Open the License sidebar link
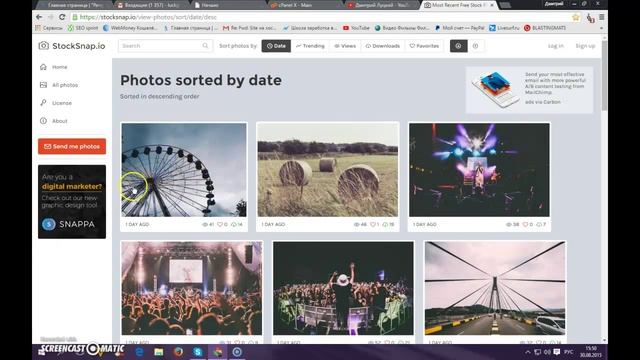This screenshot has width=640, height=360. pos(62,103)
